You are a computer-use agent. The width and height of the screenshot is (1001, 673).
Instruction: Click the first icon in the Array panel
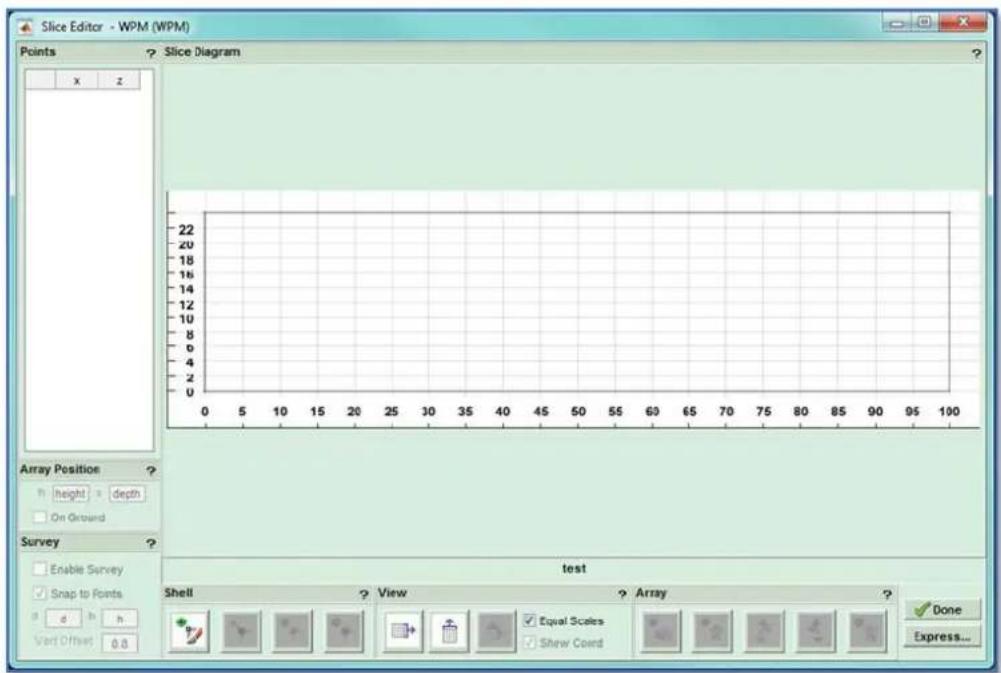coord(661,631)
